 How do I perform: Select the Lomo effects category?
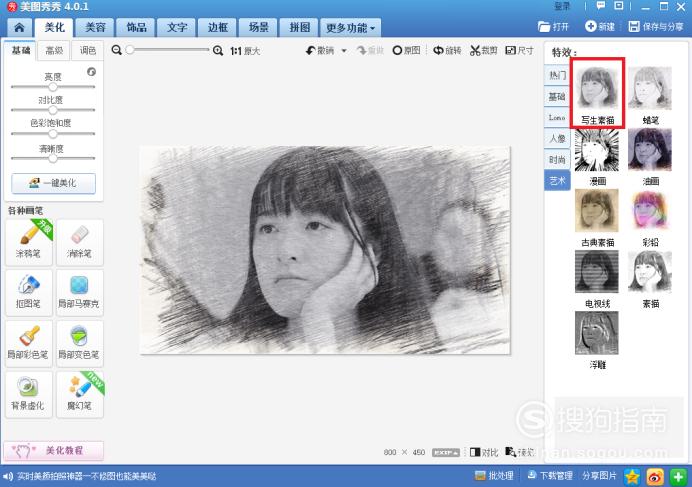pyautogui.click(x=557, y=117)
